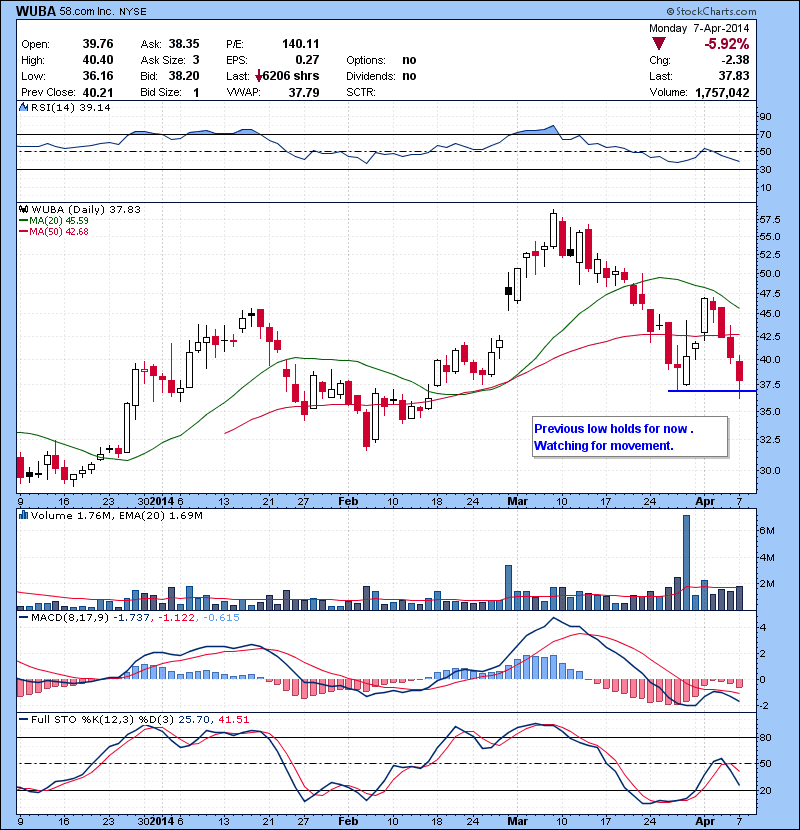Click the Mar label on the price chart axis

(x=517, y=501)
